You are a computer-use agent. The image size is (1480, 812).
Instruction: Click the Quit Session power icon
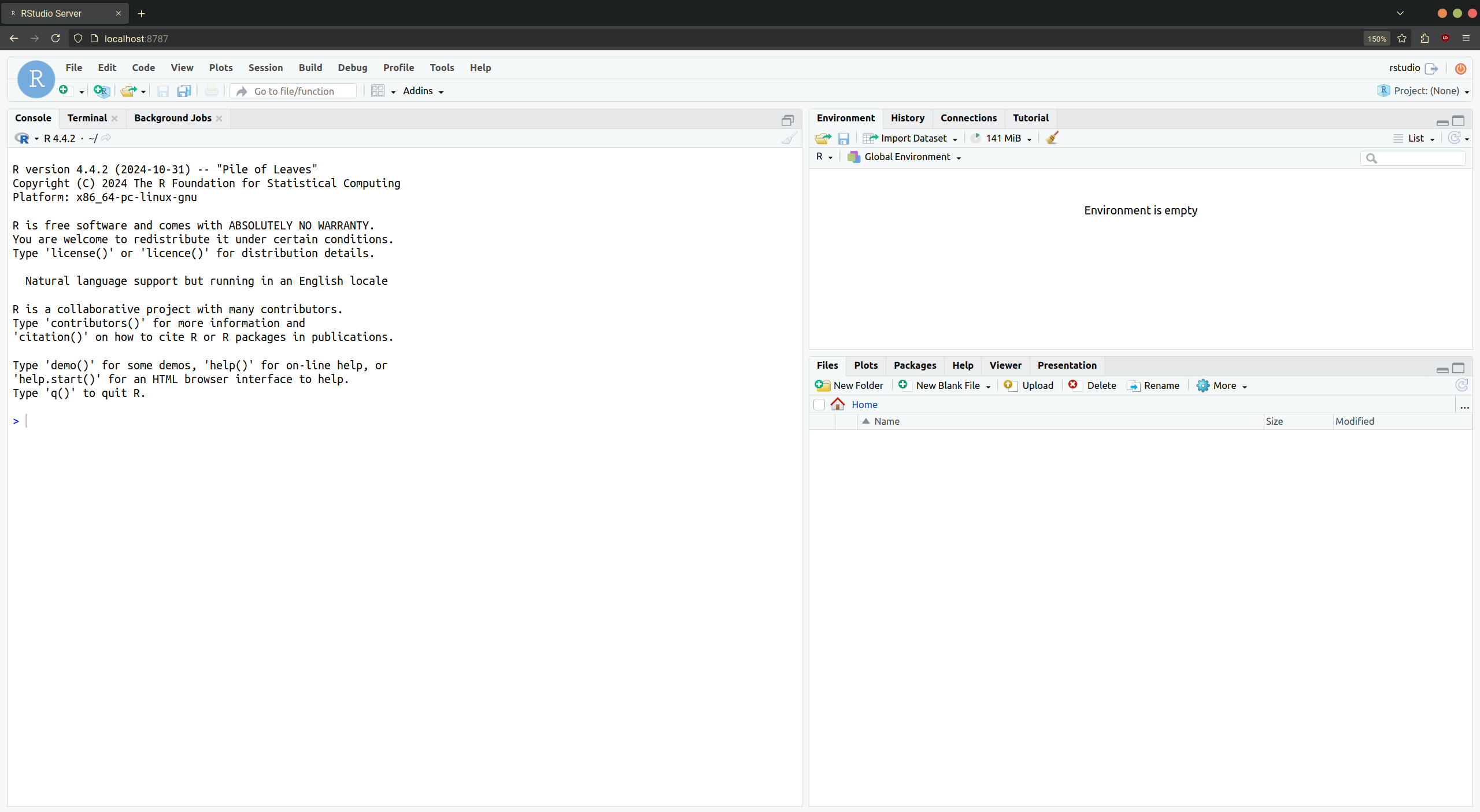click(x=1460, y=68)
